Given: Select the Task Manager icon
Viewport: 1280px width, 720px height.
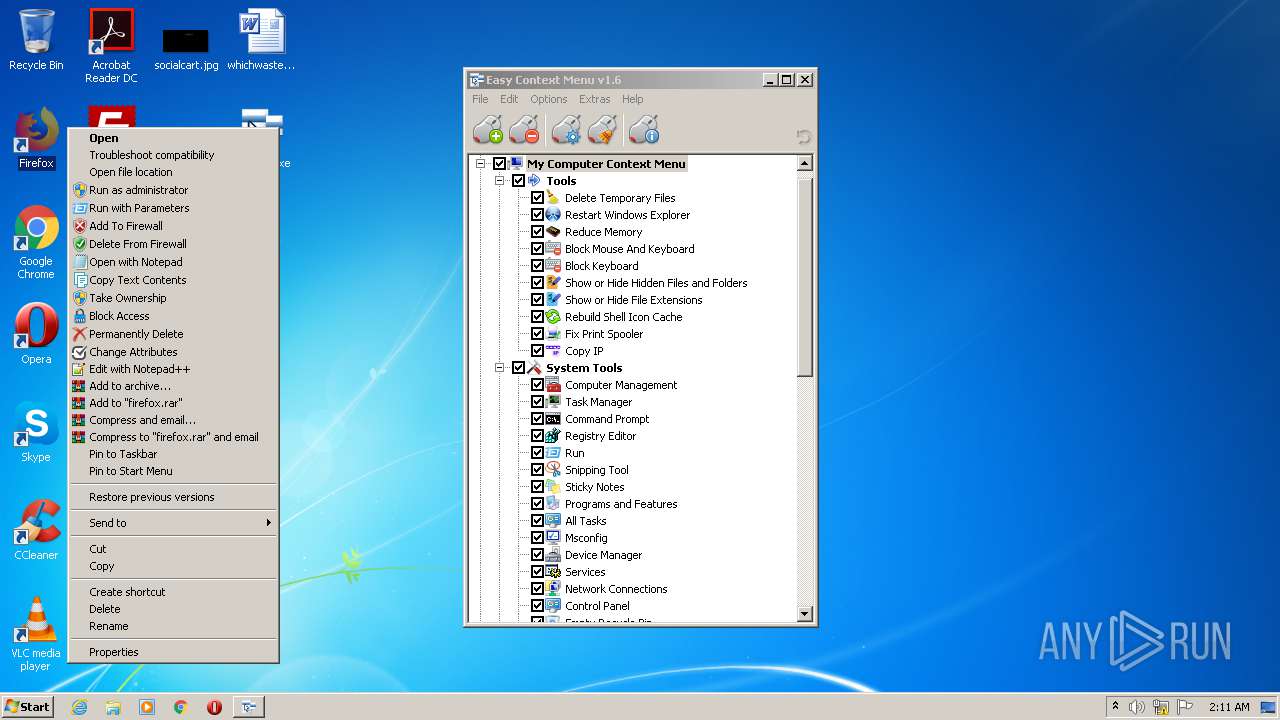Looking at the screenshot, I should 553,402.
